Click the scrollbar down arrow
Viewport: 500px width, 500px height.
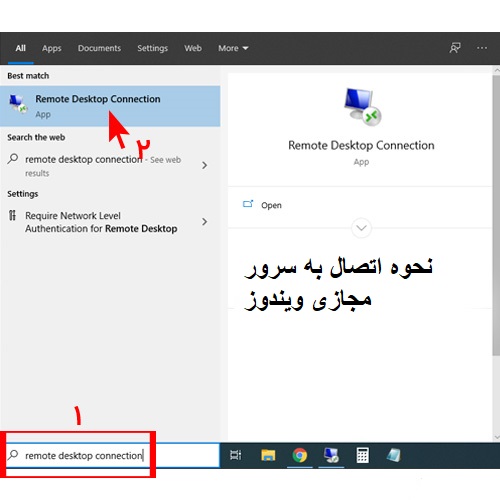click(x=497, y=437)
